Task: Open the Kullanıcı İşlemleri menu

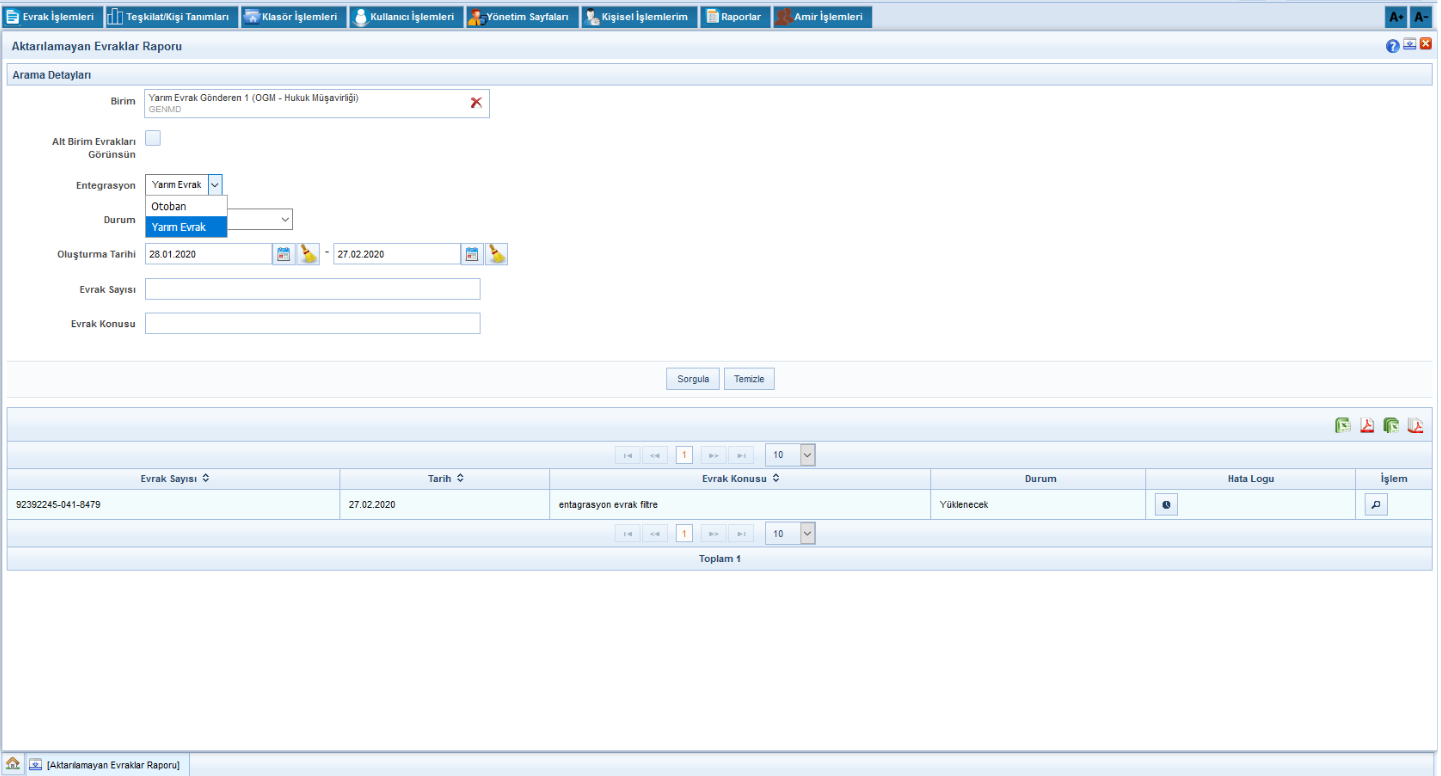Action: (x=406, y=17)
